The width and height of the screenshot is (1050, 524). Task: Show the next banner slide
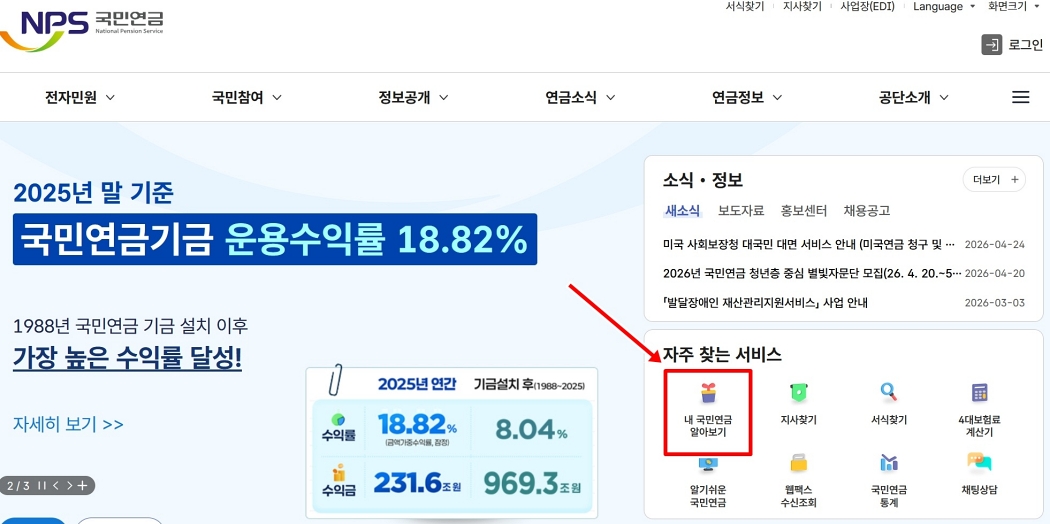coord(68,486)
